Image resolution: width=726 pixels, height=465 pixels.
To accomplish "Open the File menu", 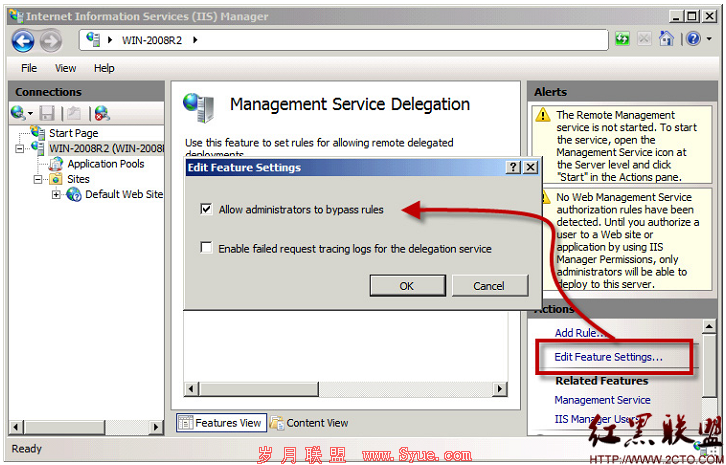I will point(29,68).
